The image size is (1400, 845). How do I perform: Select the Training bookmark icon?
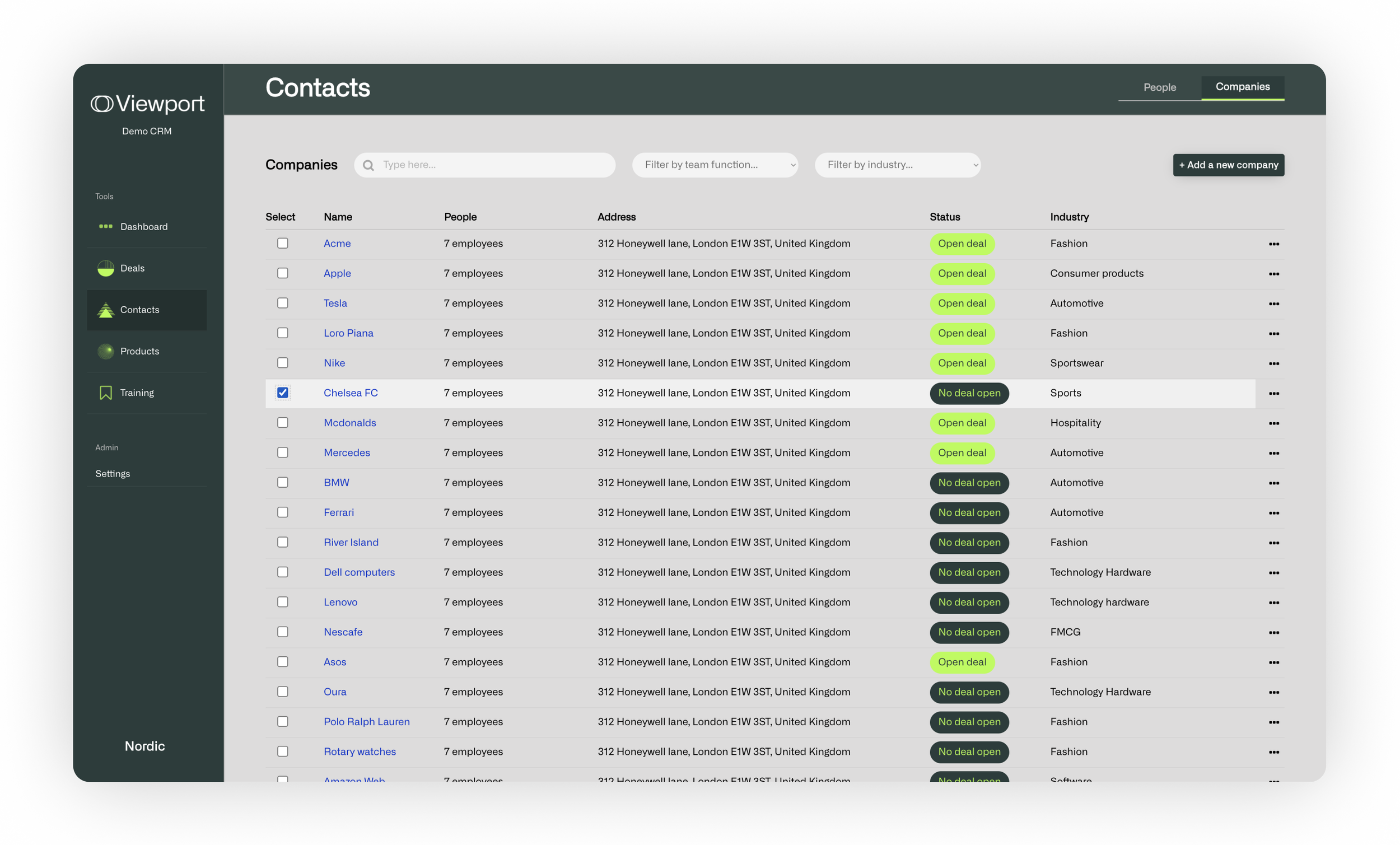(x=106, y=392)
